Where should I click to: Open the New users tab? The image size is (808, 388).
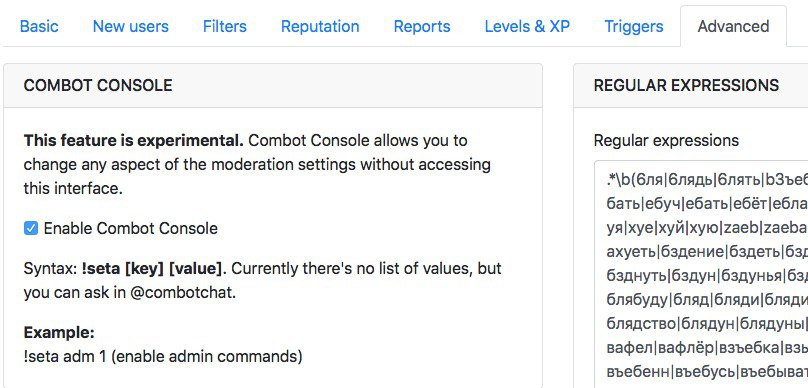[130, 26]
